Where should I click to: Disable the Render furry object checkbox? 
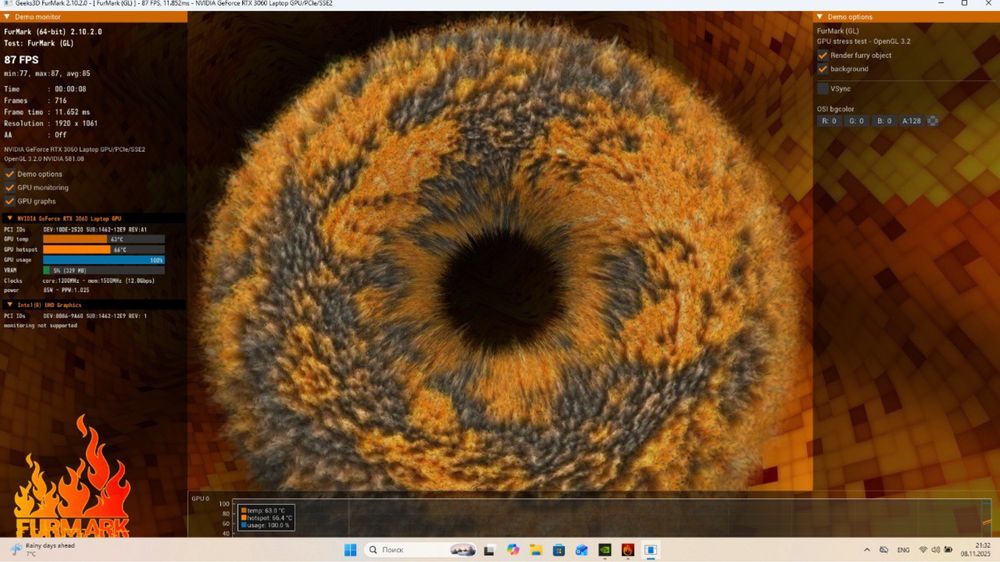pos(823,55)
